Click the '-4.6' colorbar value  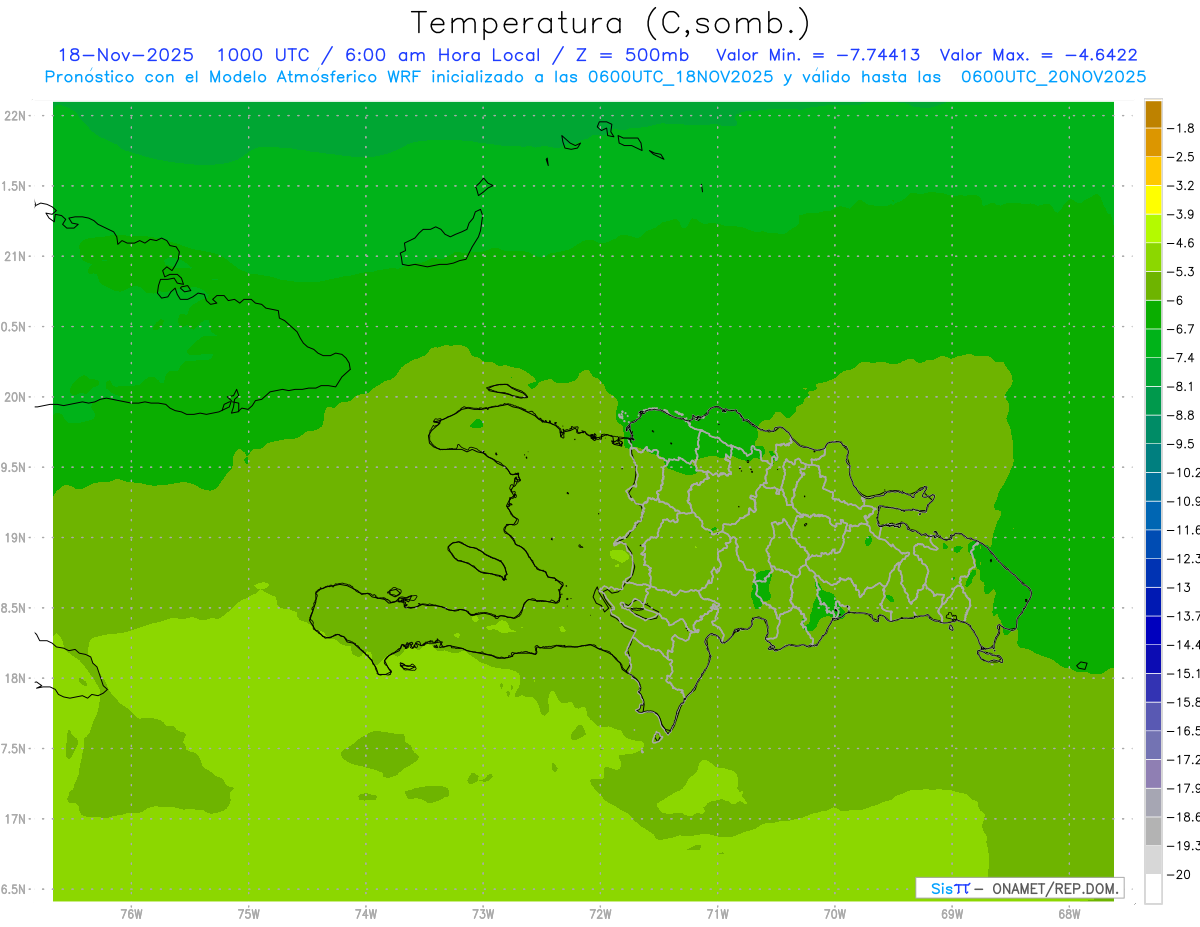point(1182,243)
